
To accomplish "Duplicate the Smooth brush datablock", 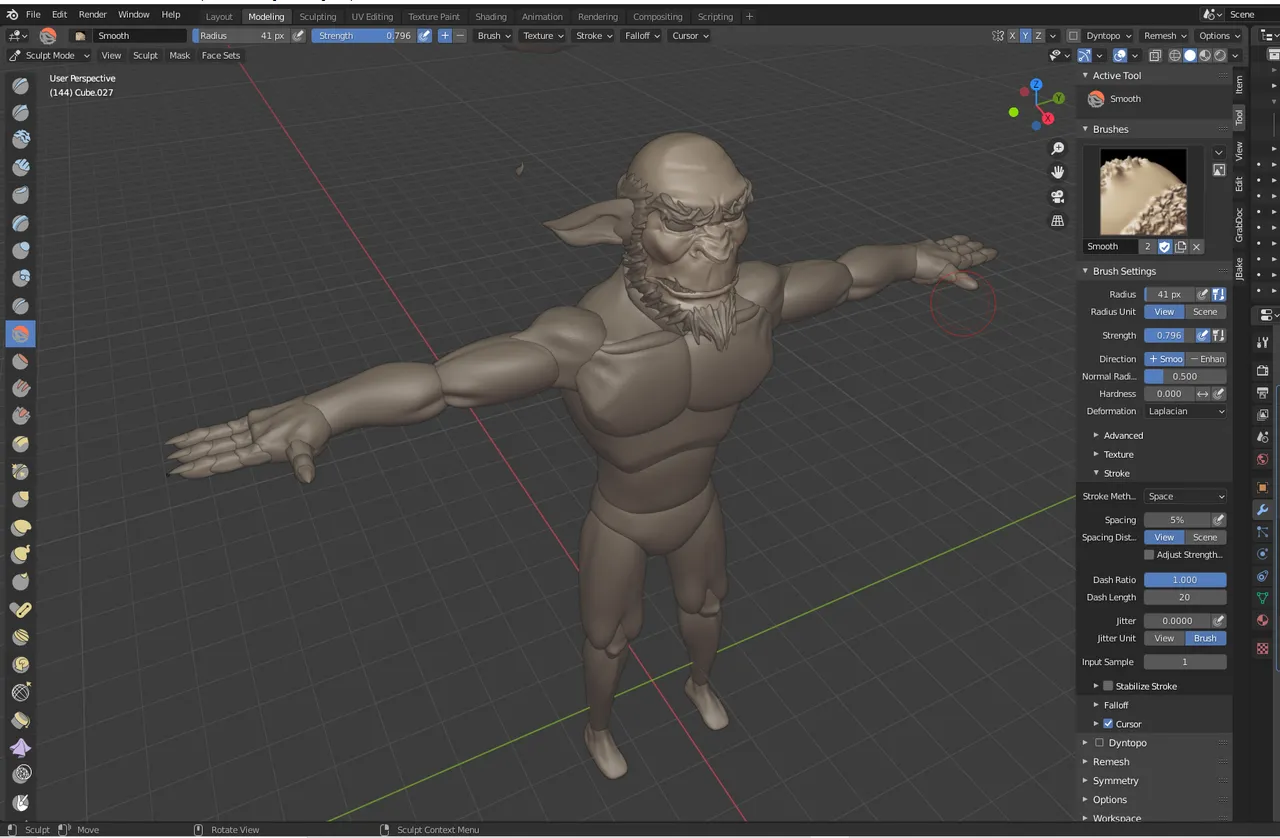I will point(1181,246).
